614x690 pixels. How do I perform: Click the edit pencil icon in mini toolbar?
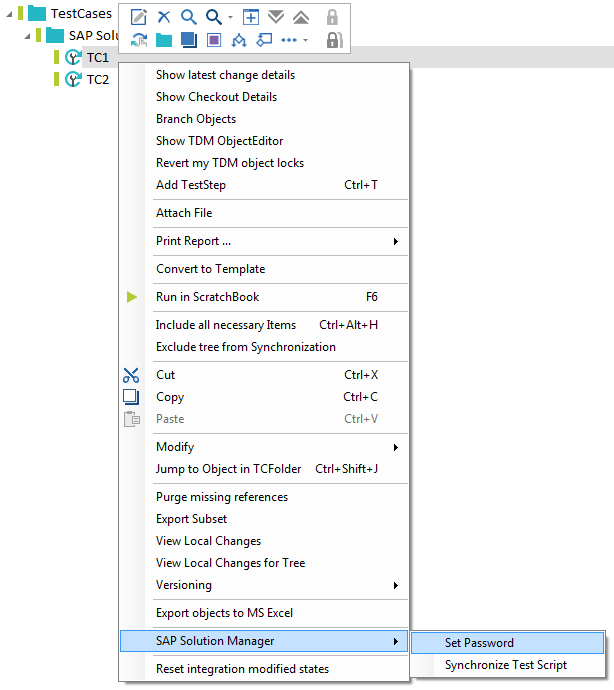(x=139, y=17)
